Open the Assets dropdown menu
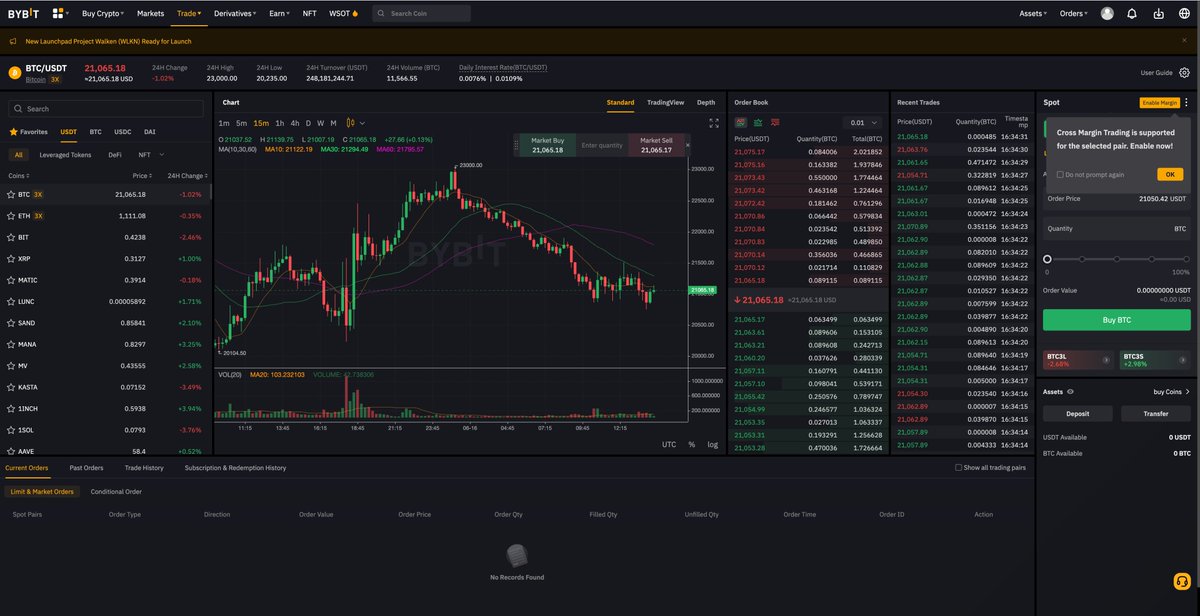This screenshot has height=616, width=1200. [1033, 14]
